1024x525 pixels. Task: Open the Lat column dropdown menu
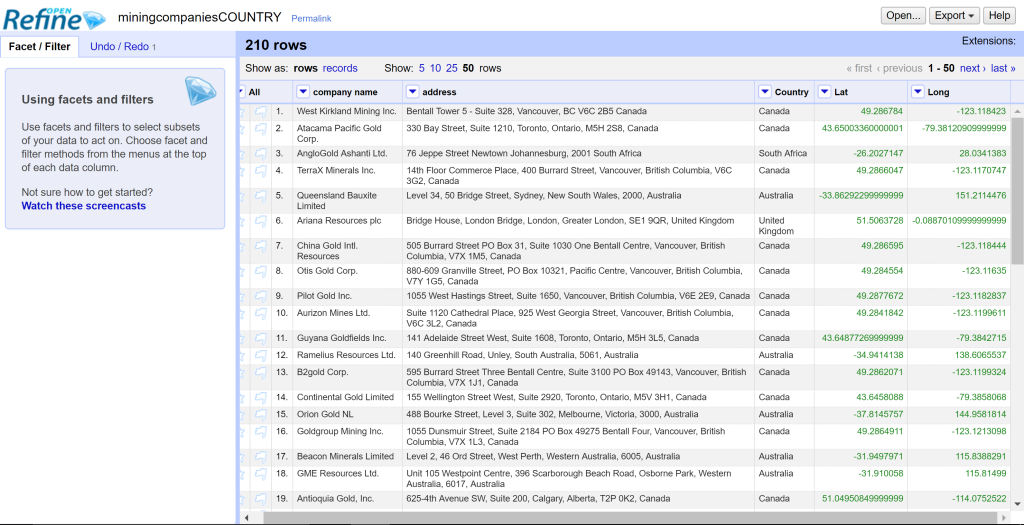click(825, 92)
